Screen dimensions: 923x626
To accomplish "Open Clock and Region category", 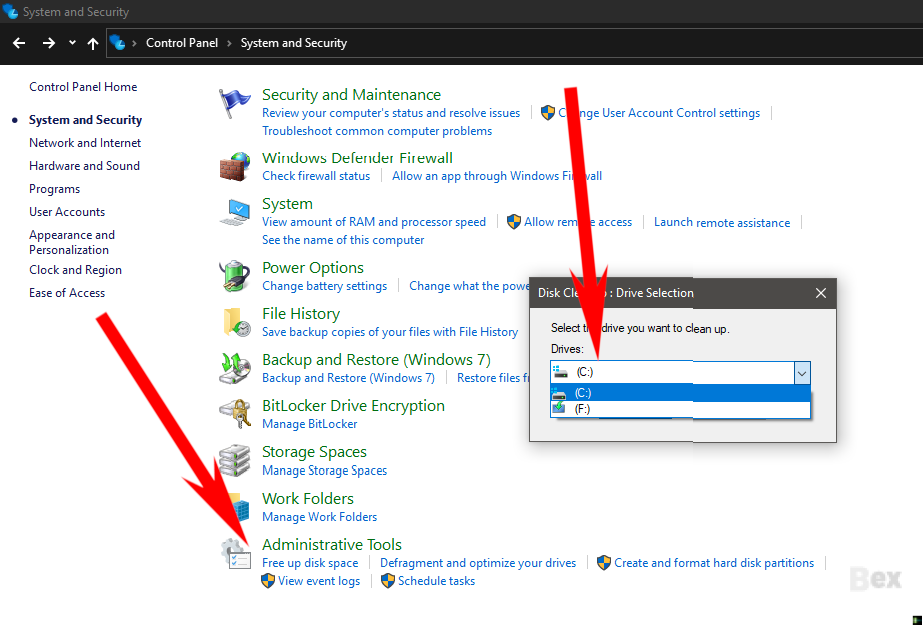I will pyautogui.click(x=75, y=270).
